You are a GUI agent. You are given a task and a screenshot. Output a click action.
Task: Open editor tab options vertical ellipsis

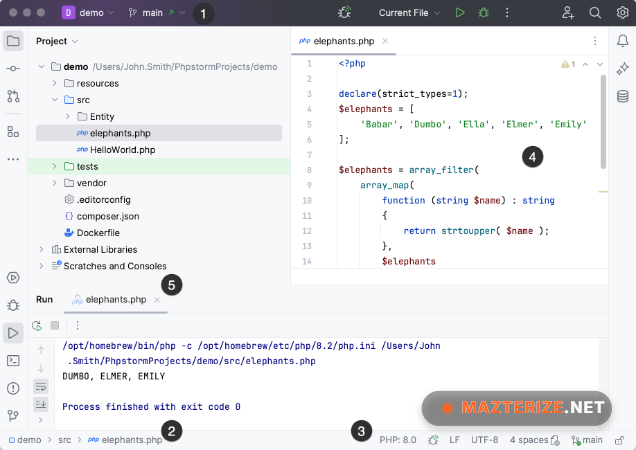click(595, 41)
